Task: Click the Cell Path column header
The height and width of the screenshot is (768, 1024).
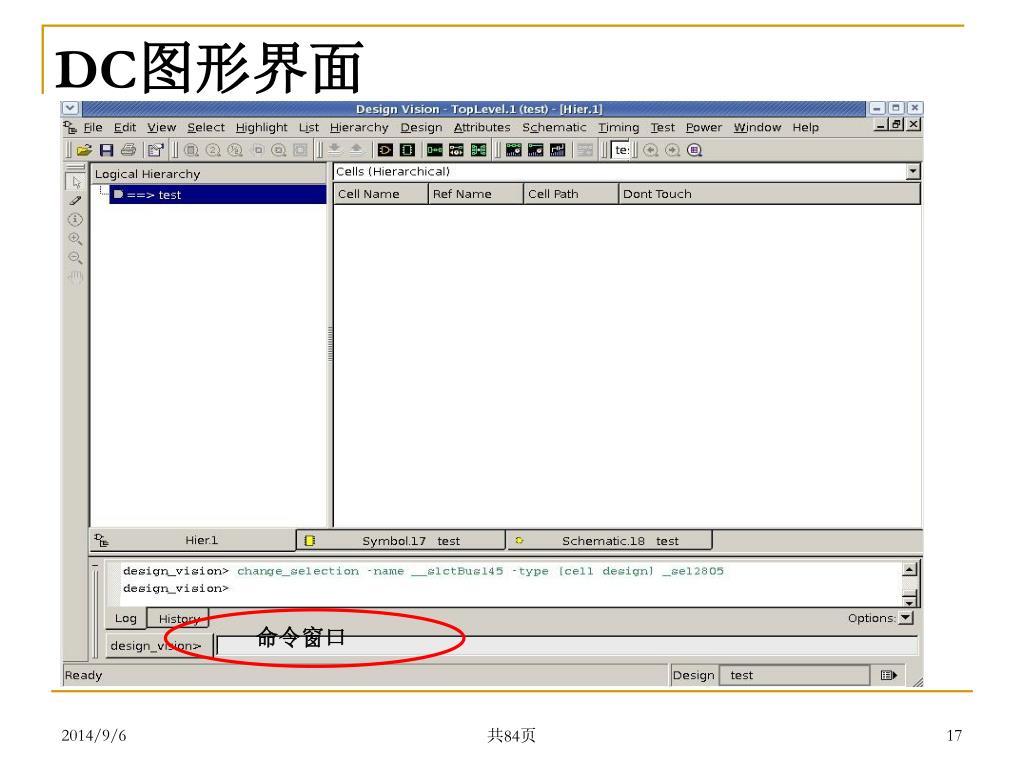Action: 571,194
